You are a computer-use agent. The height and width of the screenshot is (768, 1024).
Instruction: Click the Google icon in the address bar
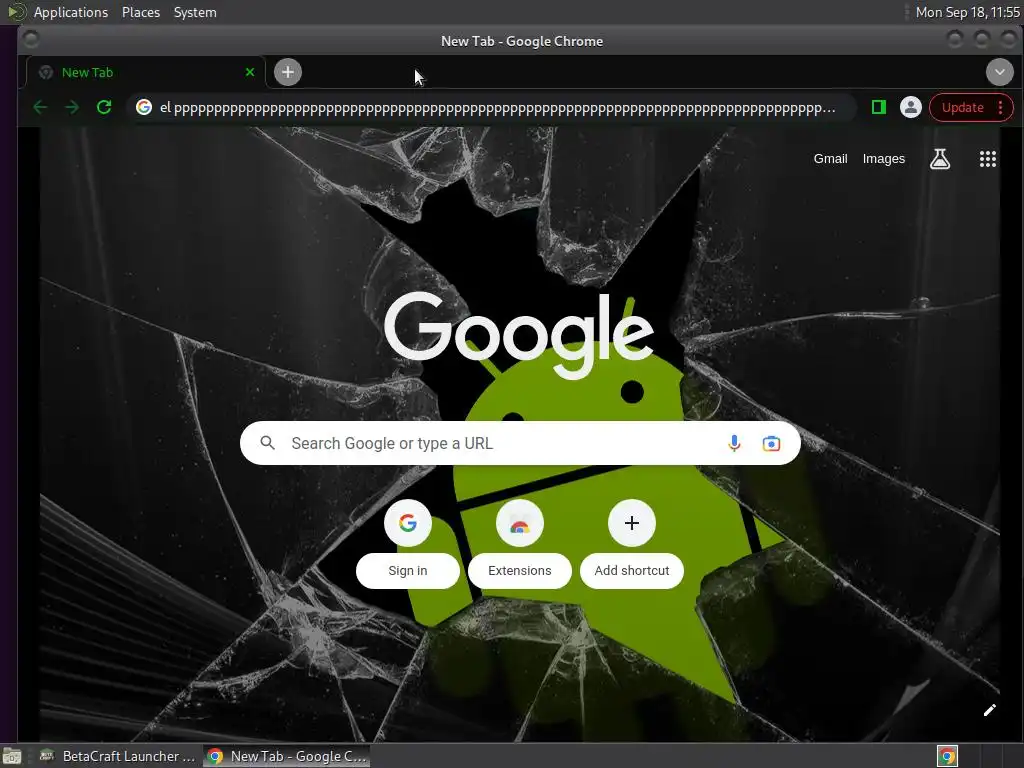[x=144, y=107]
